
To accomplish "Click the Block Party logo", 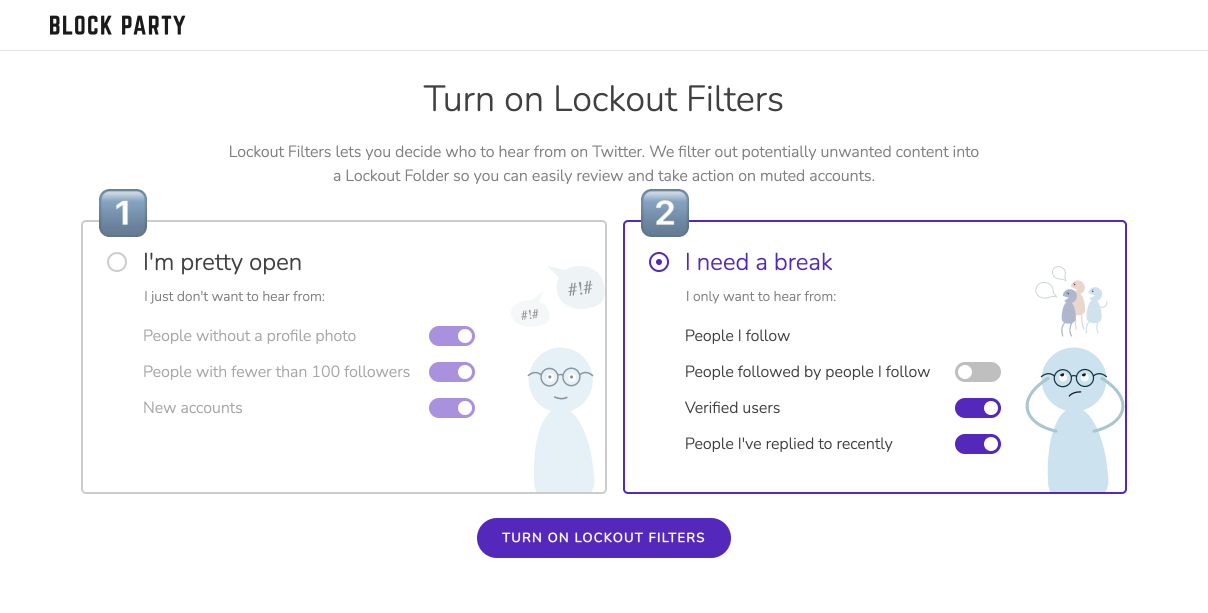I will tap(117, 26).
